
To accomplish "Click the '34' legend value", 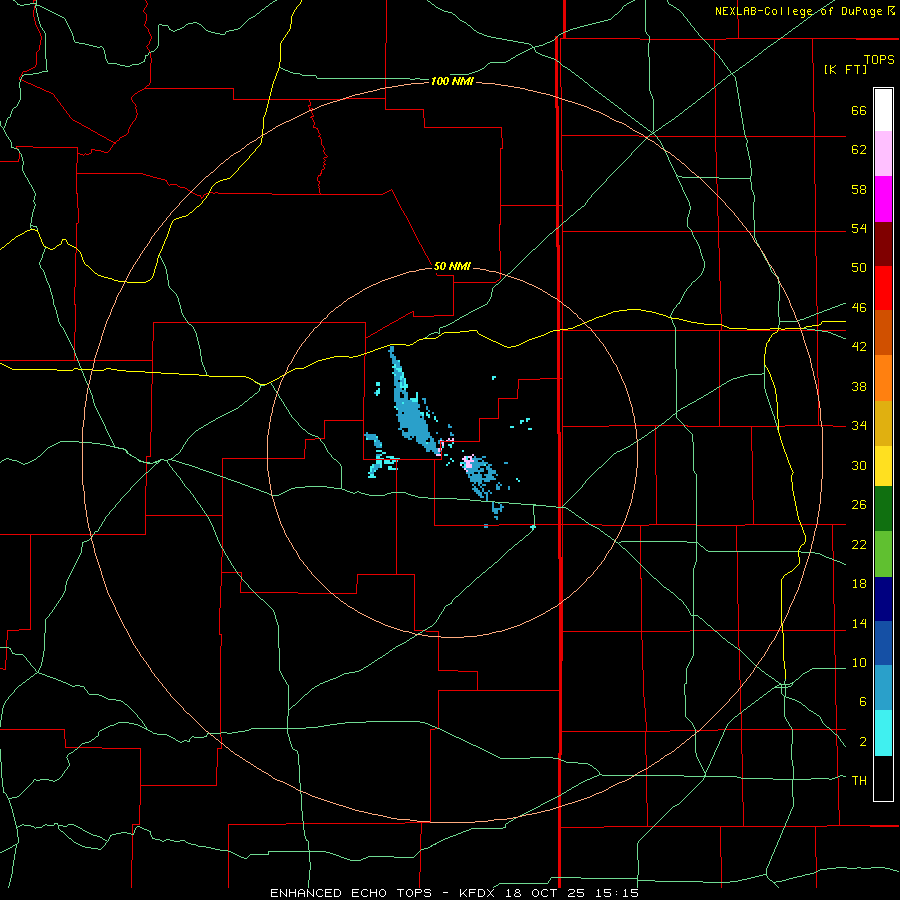I will coord(859,426).
